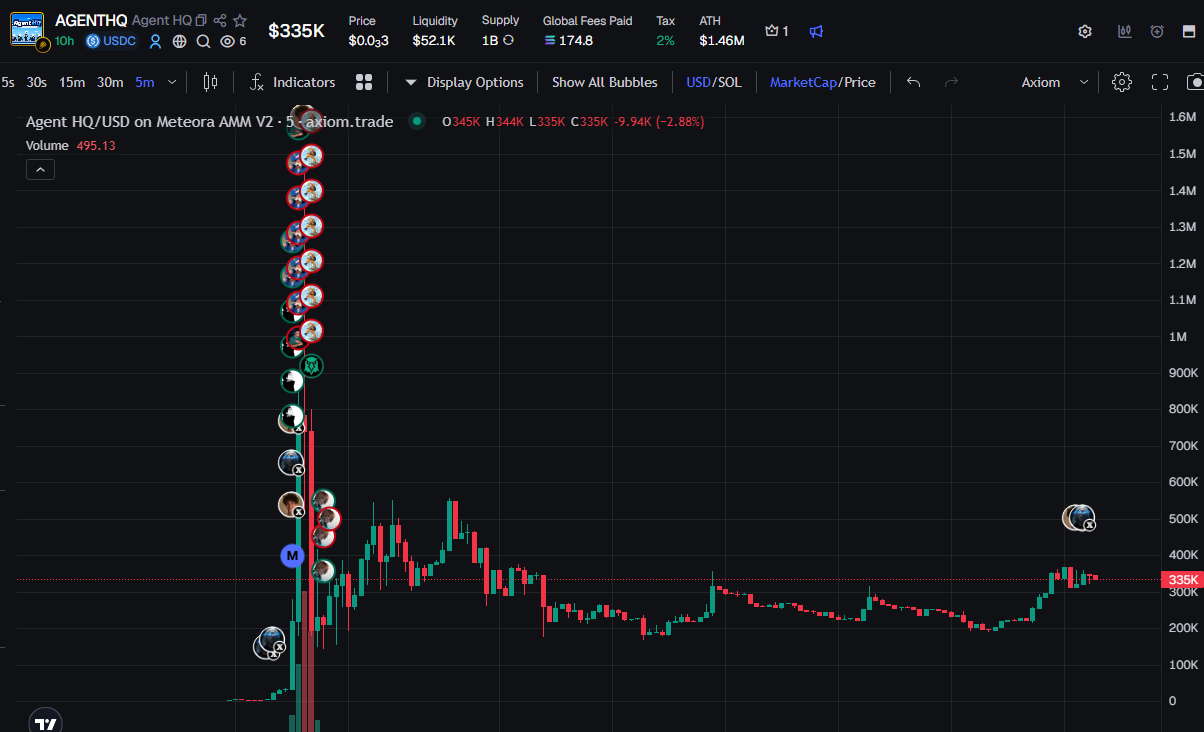The width and height of the screenshot is (1204, 732).
Task: Add a price alert with alarm-plus icon
Action: 1157,31
